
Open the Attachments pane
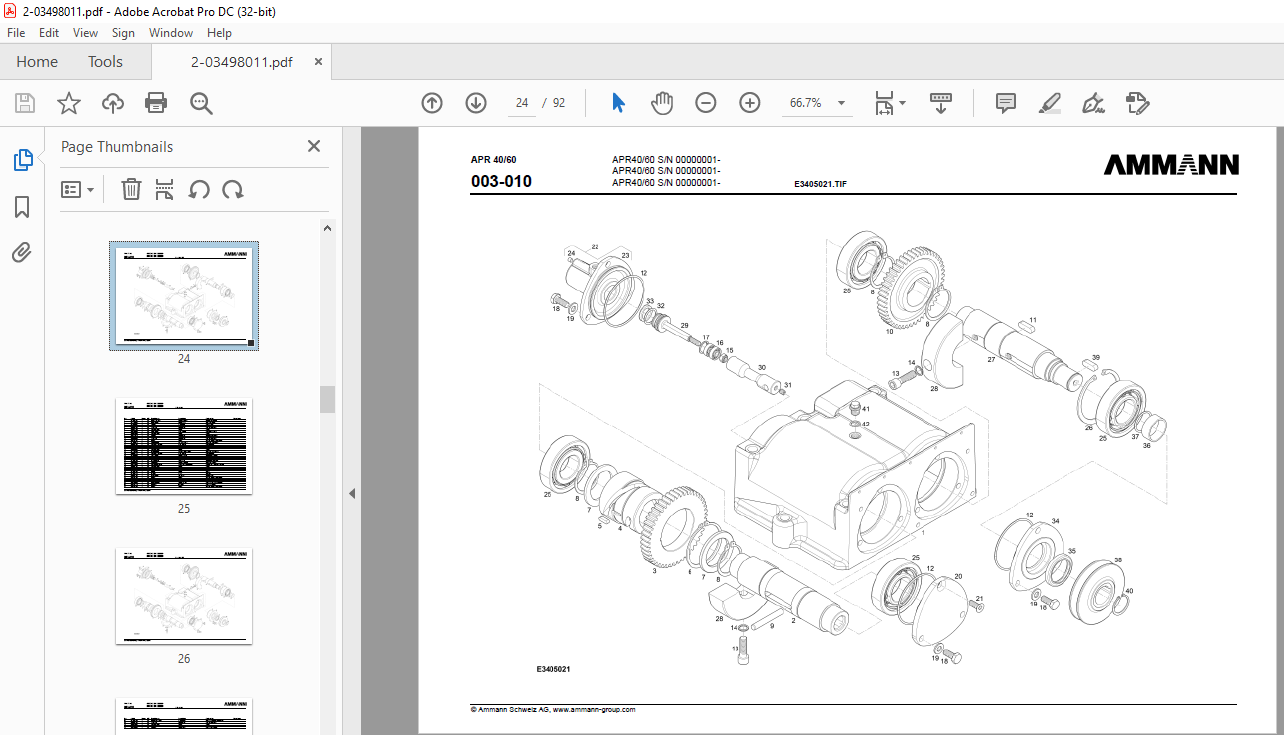pyautogui.click(x=22, y=253)
